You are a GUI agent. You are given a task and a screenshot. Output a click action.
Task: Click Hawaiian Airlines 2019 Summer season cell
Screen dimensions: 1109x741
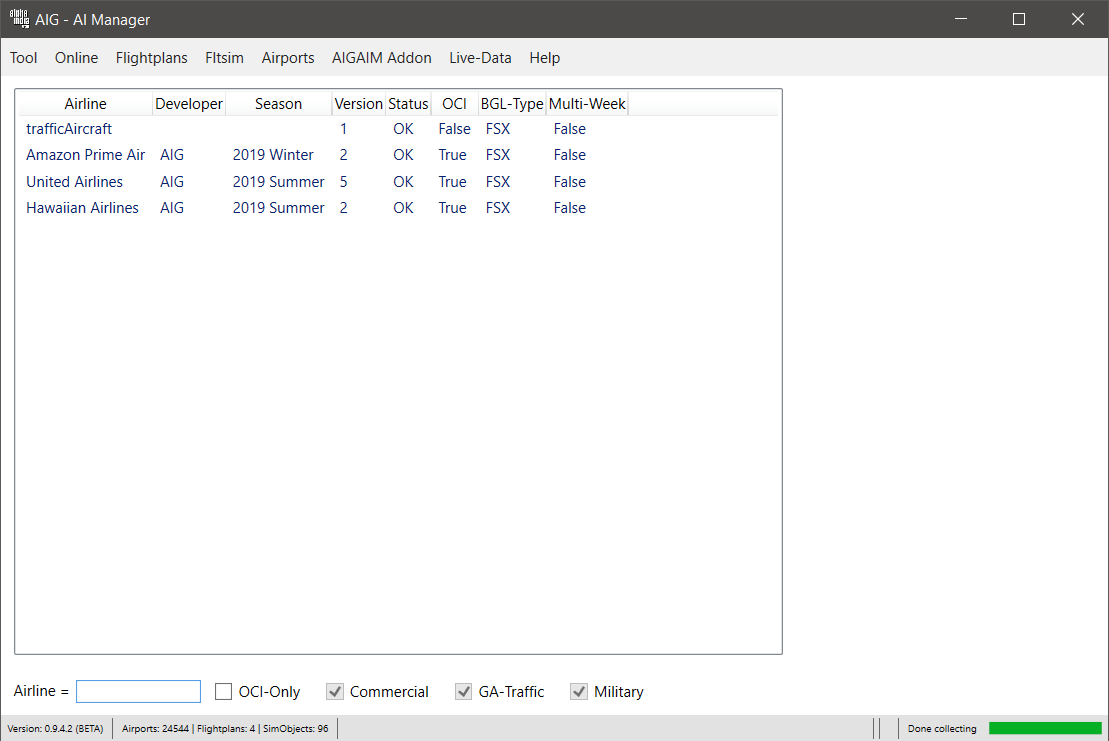[279, 208]
